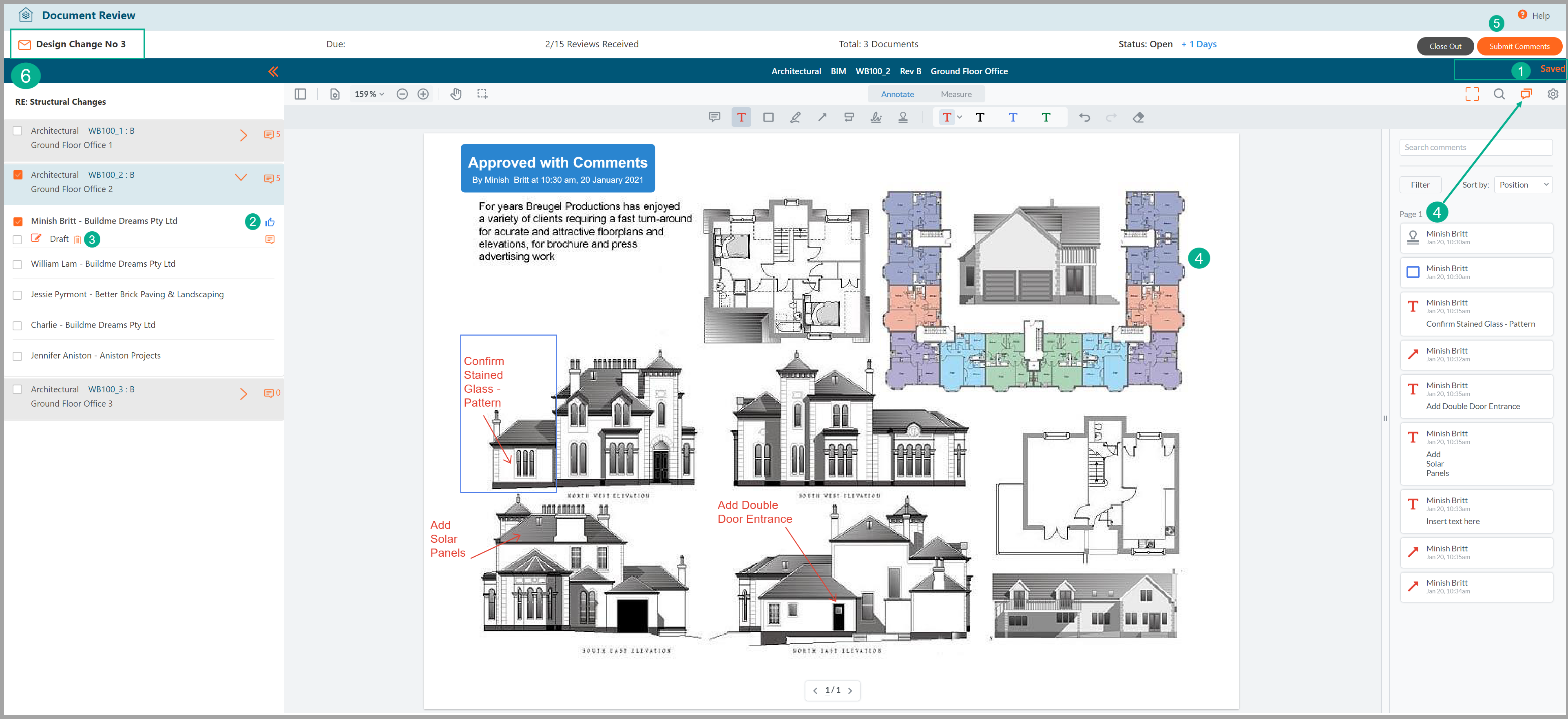Open the red text style dropdown arrow
Viewport: 1568px width, 719px height.
coord(960,117)
